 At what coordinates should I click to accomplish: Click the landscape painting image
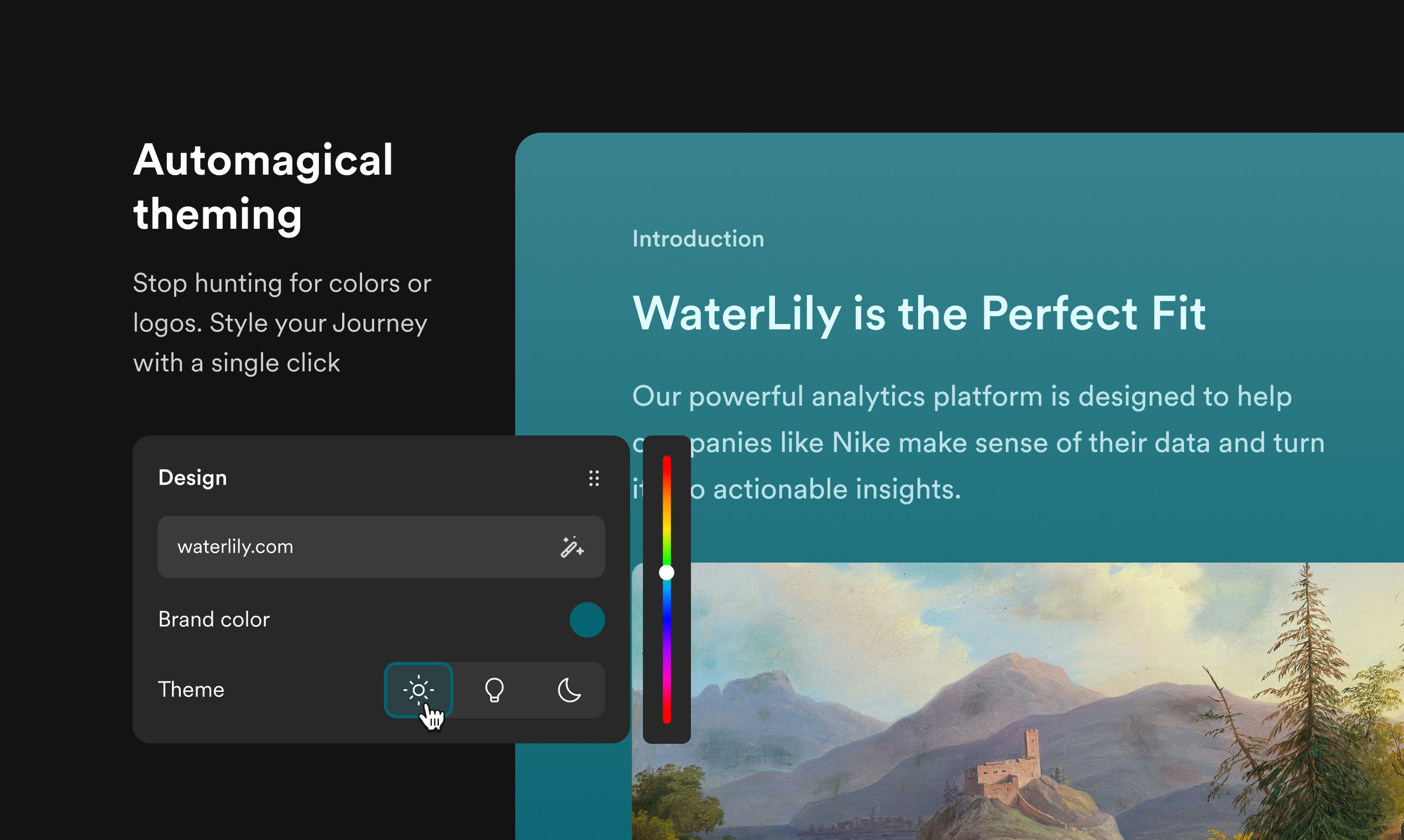point(1019,707)
